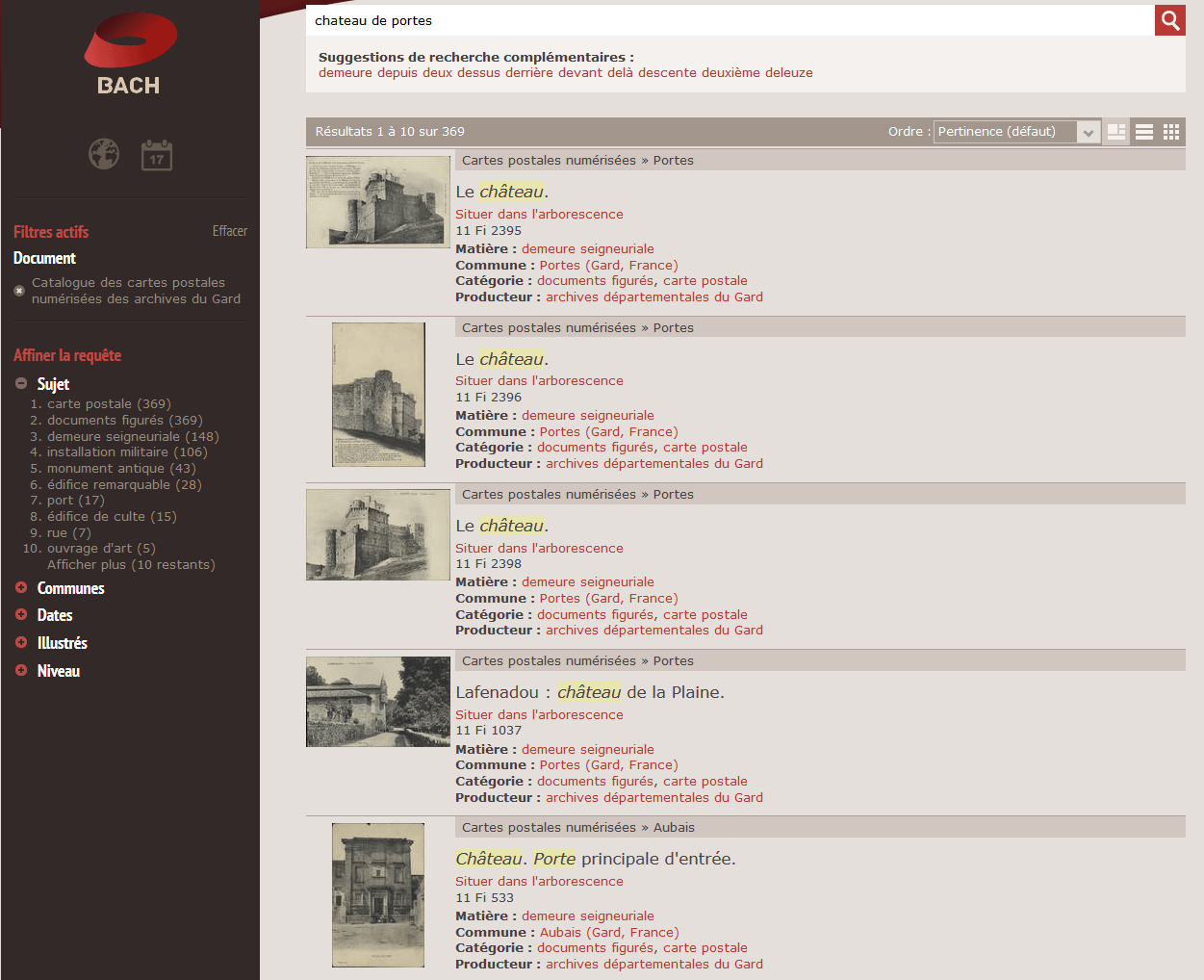Select the demeure search suggestion
This screenshot has height=980, width=1204.
[x=345, y=72]
